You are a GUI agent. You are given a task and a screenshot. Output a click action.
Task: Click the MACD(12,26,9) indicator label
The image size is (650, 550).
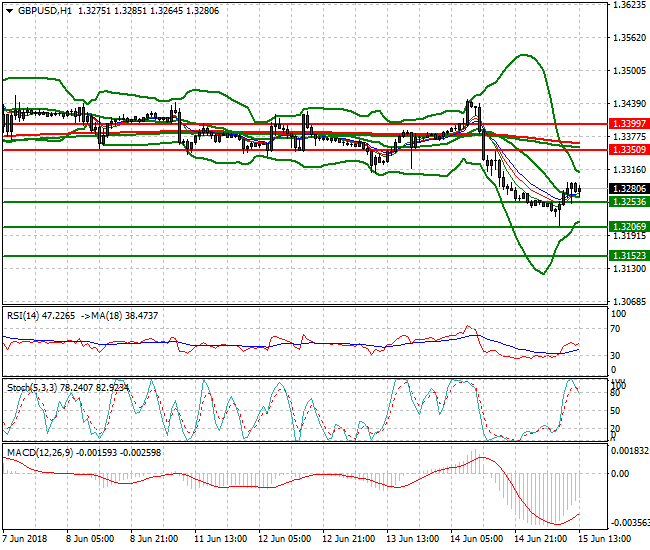[40, 452]
